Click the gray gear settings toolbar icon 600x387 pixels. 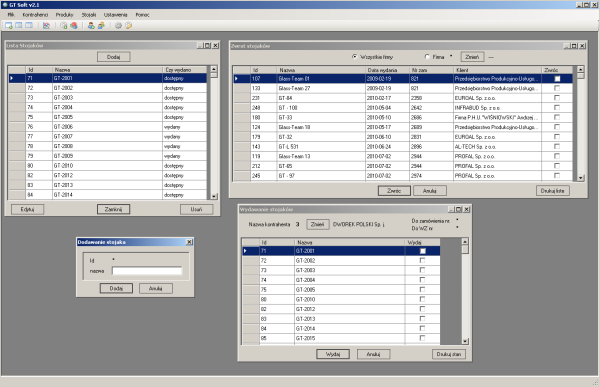pyautogui.click(x=118, y=26)
